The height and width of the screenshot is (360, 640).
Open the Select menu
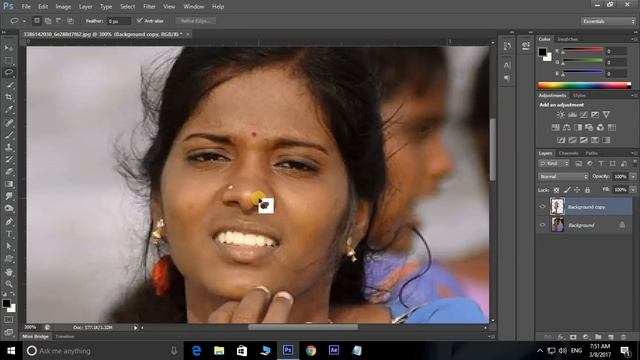coord(127,7)
